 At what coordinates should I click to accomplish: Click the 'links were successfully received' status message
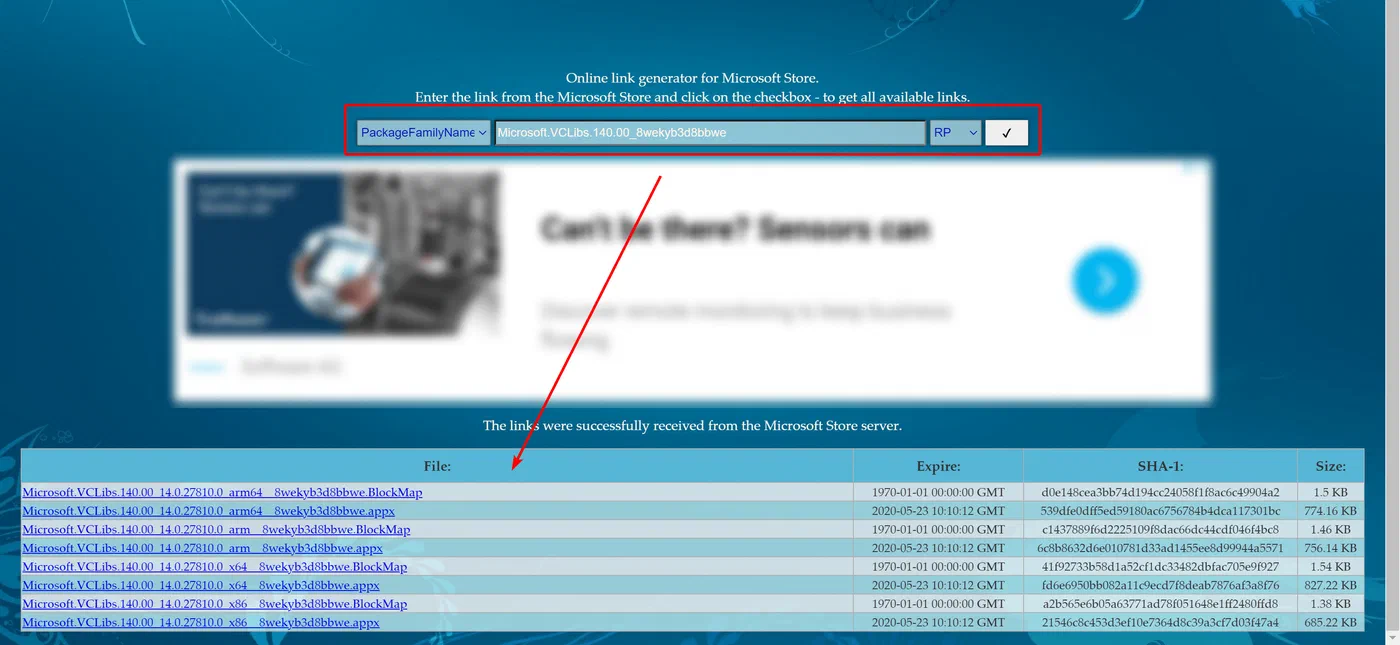692,425
